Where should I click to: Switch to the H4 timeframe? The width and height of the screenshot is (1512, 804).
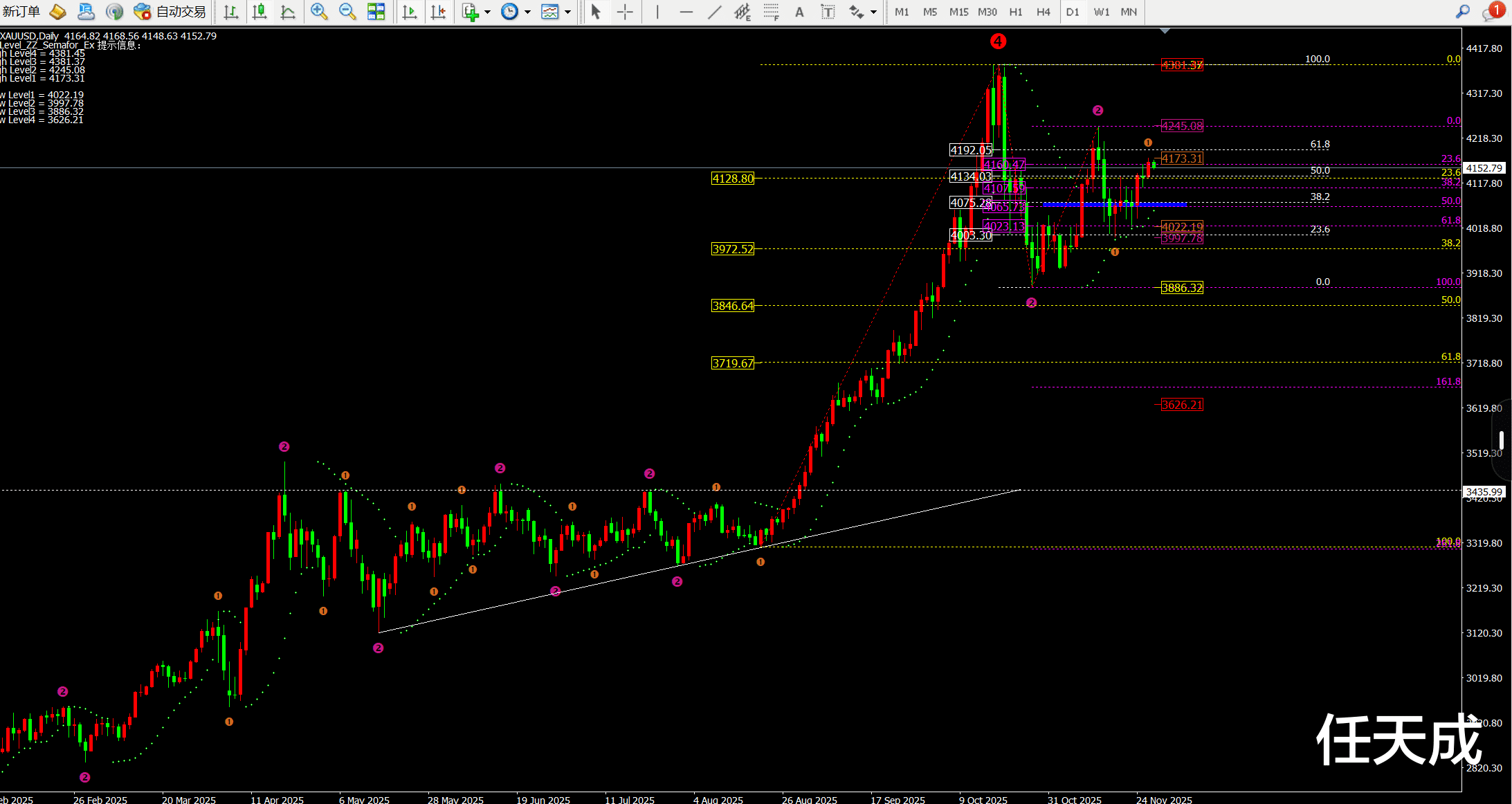point(1043,12)
